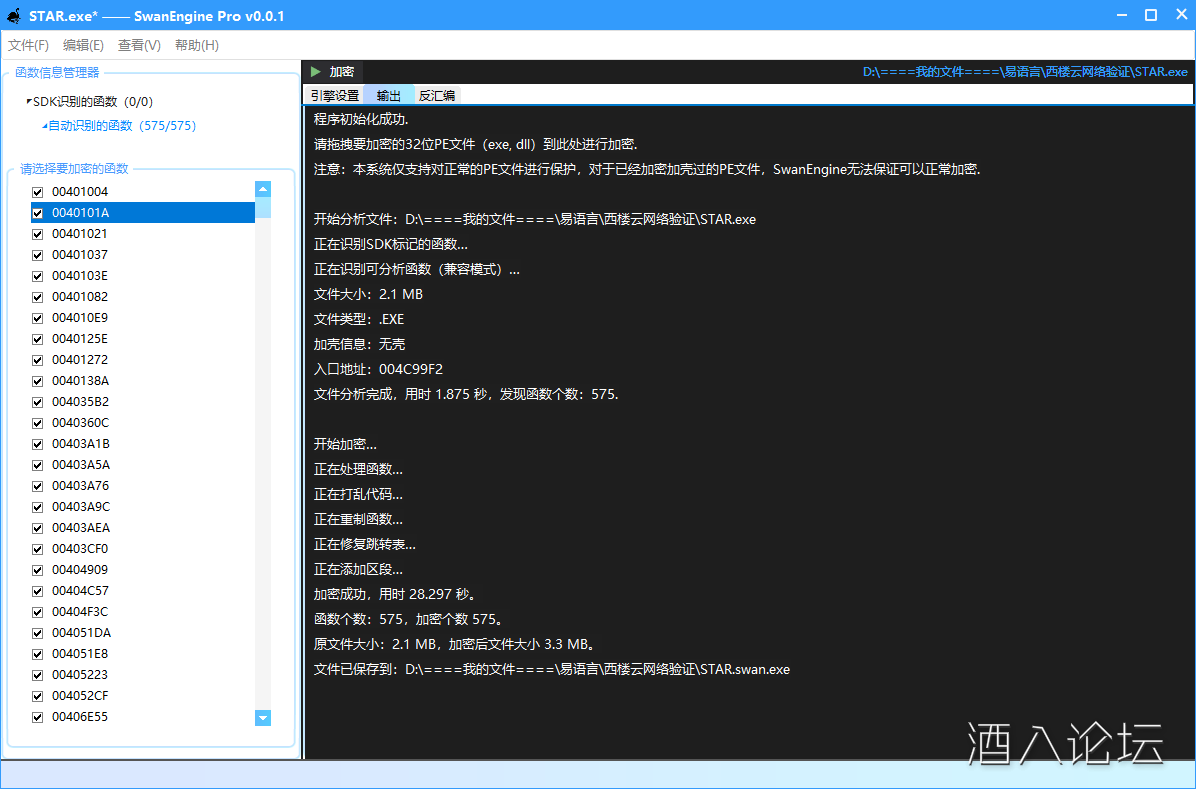Uncheck the 00406E55 function checkbox
This screenshot has width=1196, height=789.
[x=38, y=717]
